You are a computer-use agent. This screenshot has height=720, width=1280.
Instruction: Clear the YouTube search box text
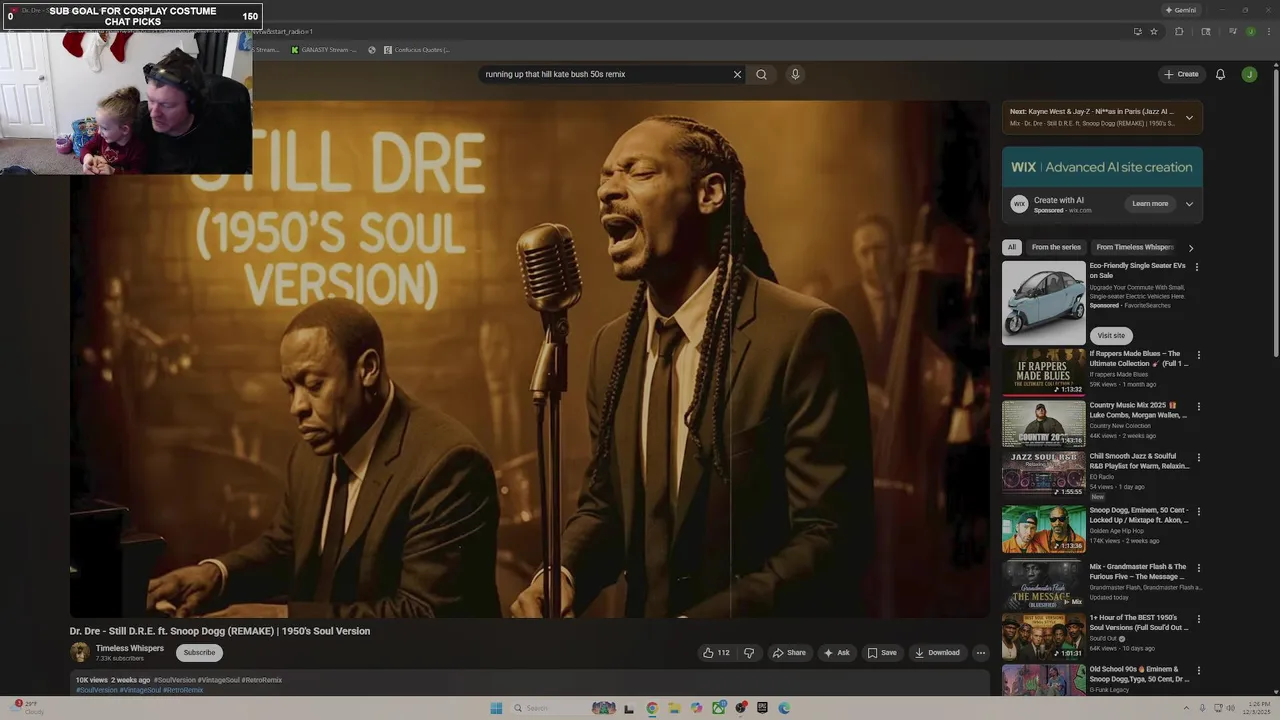point(737,74)
